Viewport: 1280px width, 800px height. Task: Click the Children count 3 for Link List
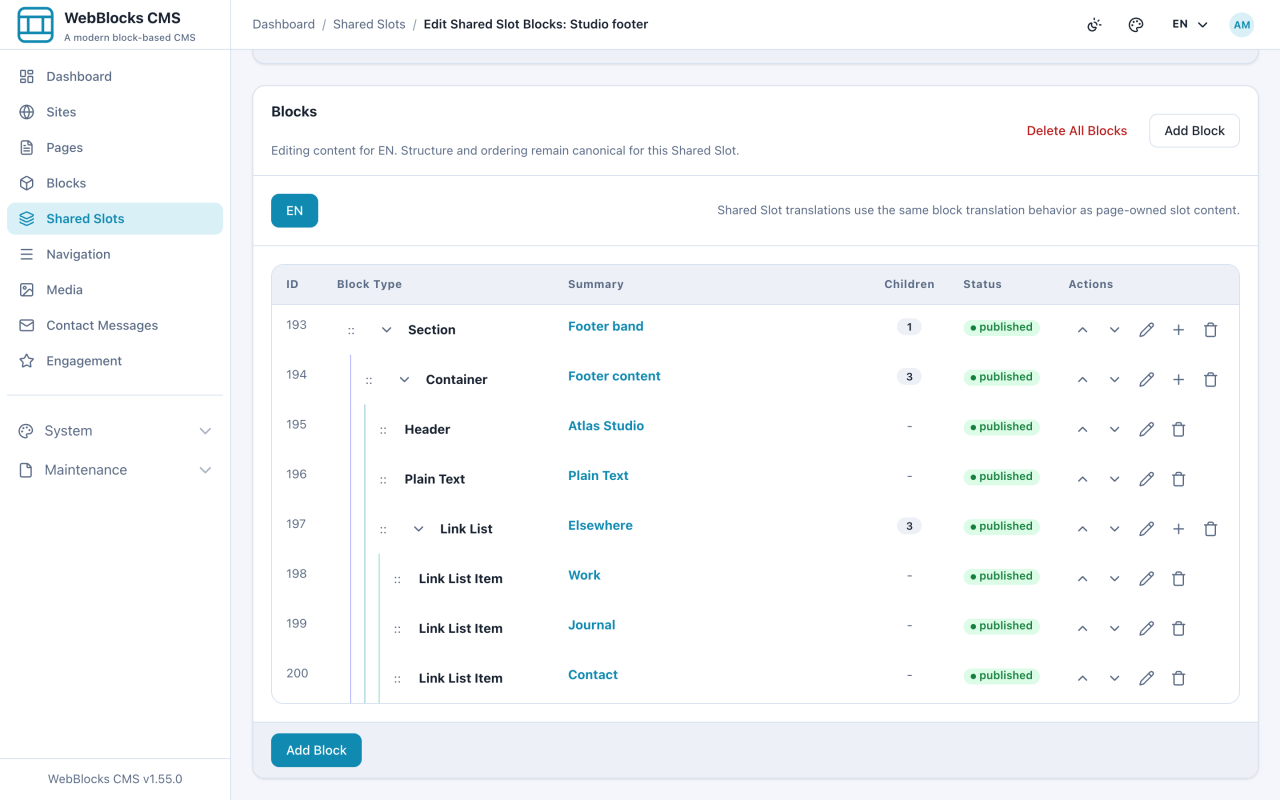pyautogui.click(x=909, y=526)
